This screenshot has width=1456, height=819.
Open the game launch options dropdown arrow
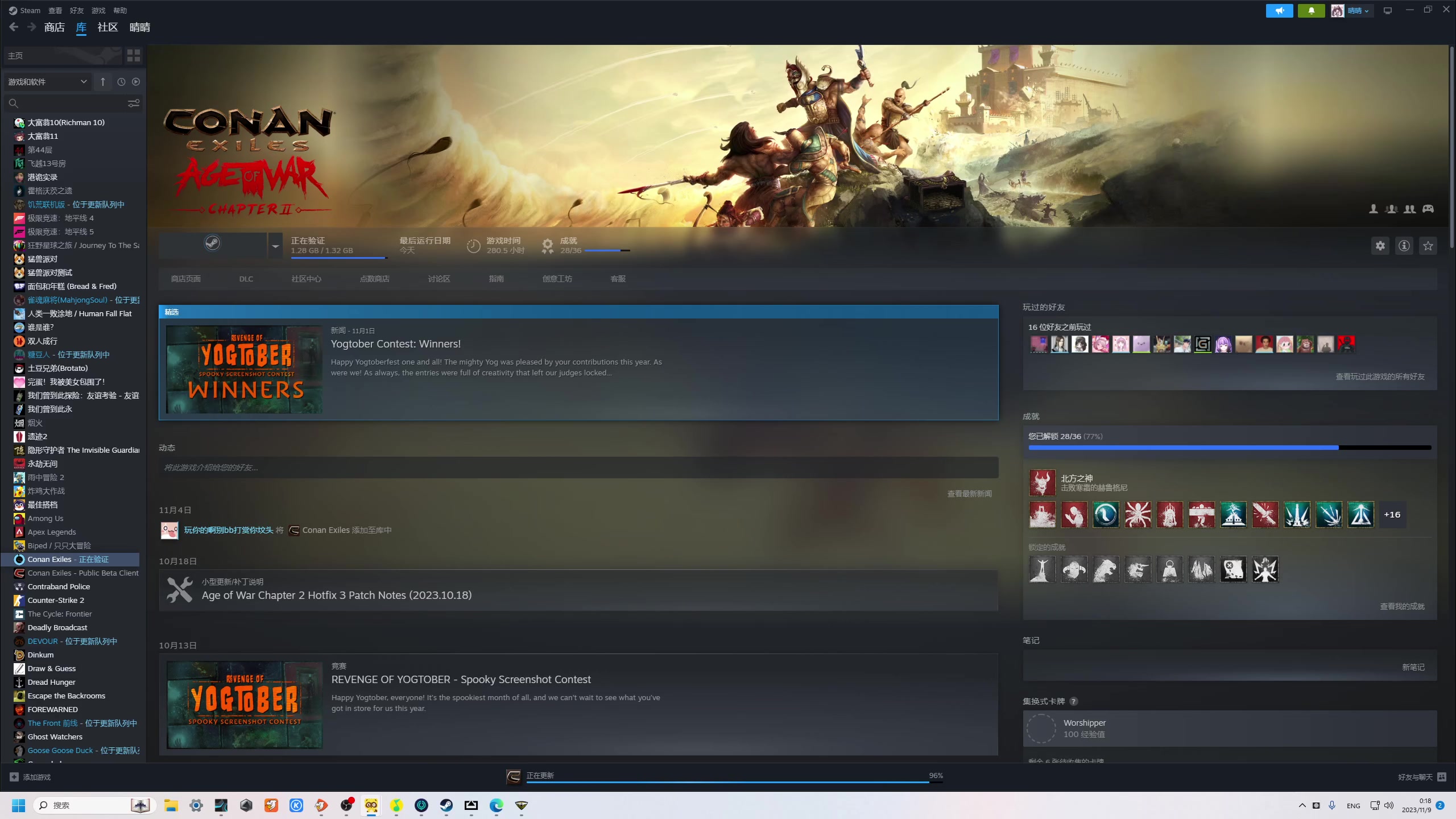tap(275, 246)
